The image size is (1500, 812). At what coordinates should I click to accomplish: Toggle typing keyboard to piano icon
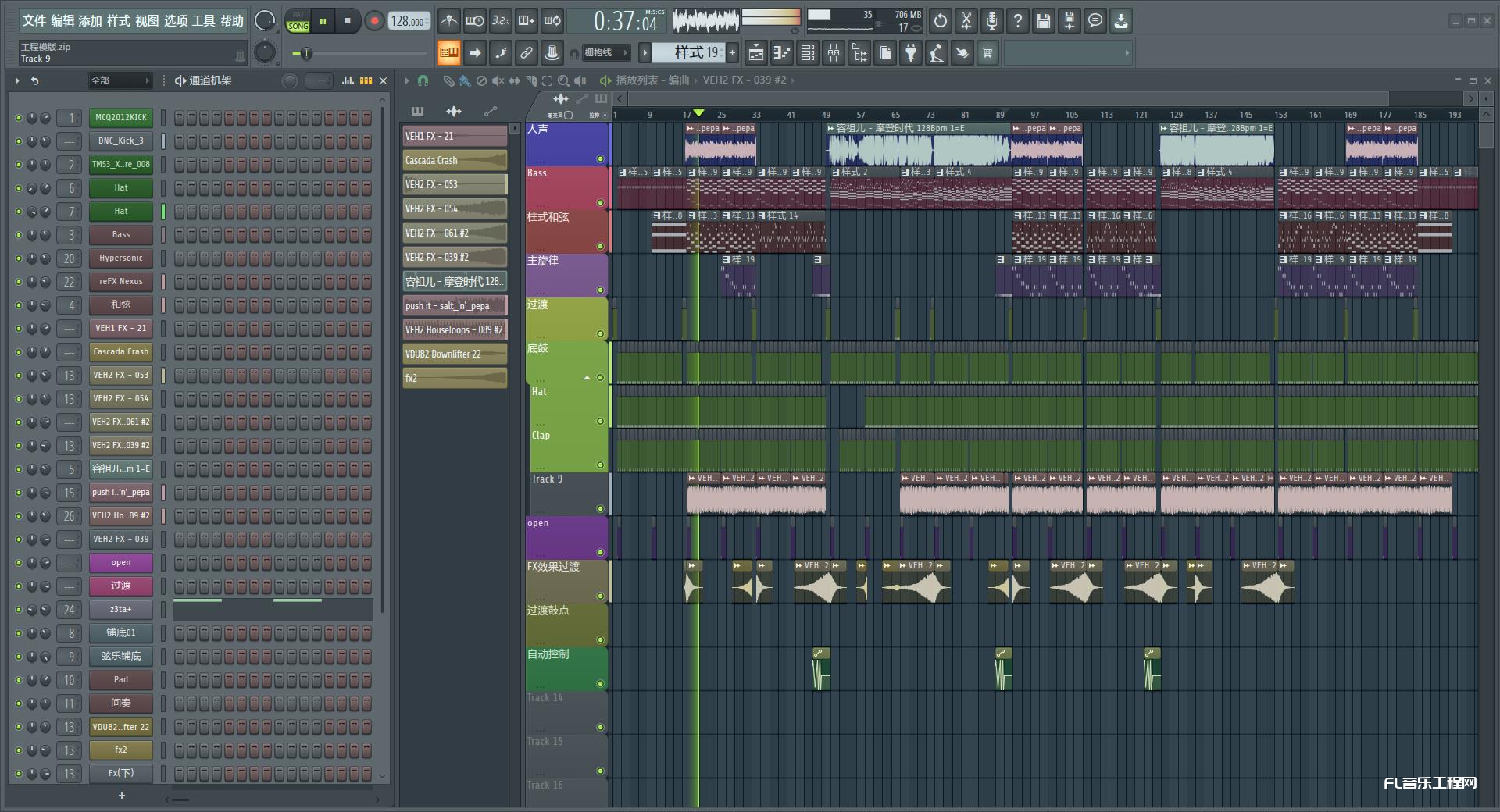[x=448, y=53]
